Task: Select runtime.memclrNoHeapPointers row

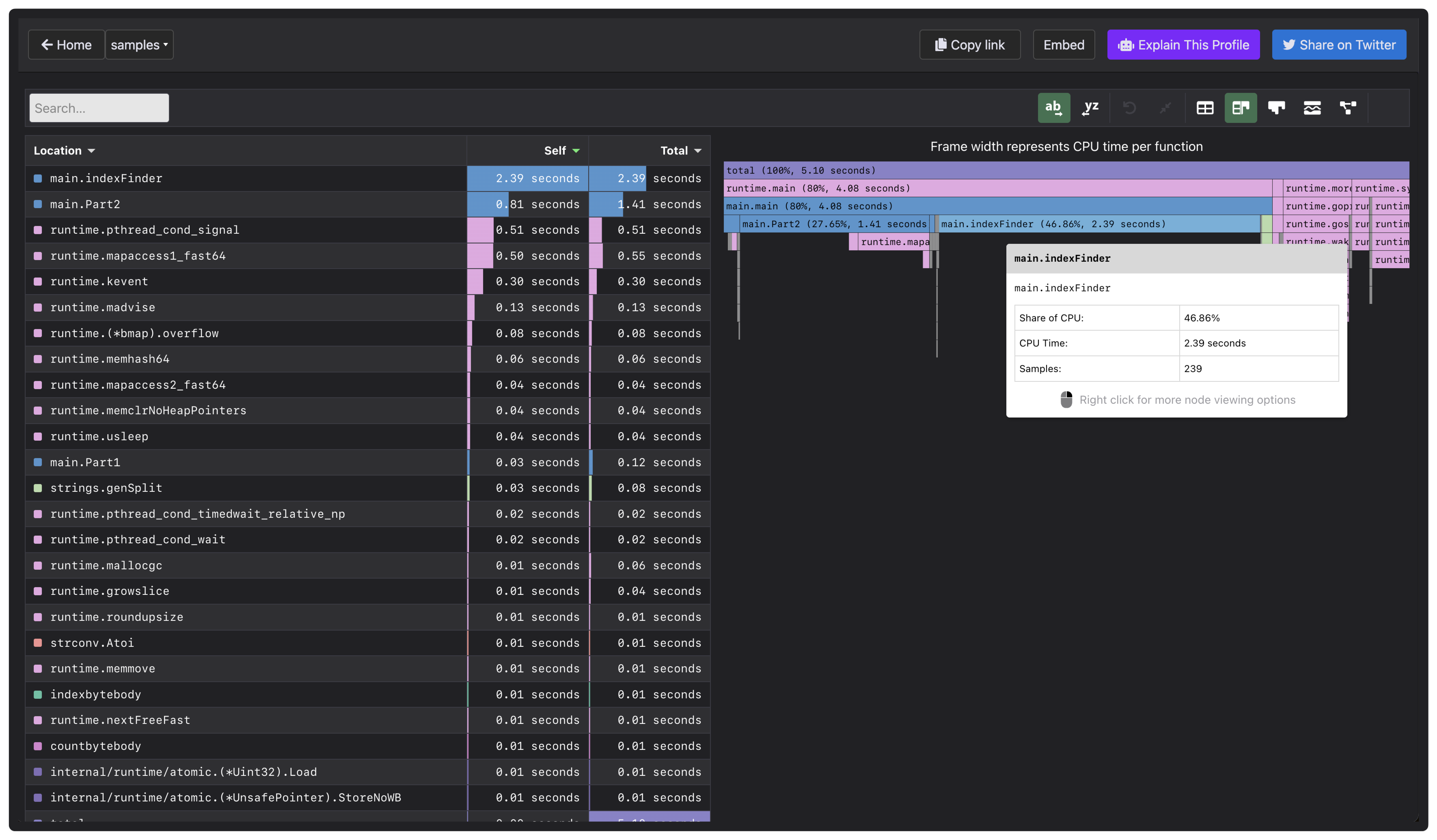Action: [368, 410]
